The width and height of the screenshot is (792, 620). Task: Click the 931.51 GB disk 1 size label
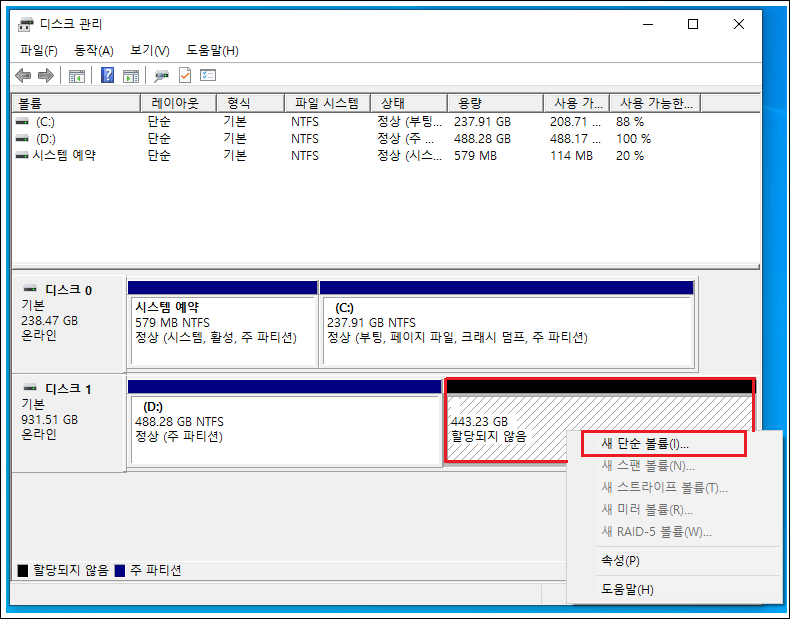point(50,419)
